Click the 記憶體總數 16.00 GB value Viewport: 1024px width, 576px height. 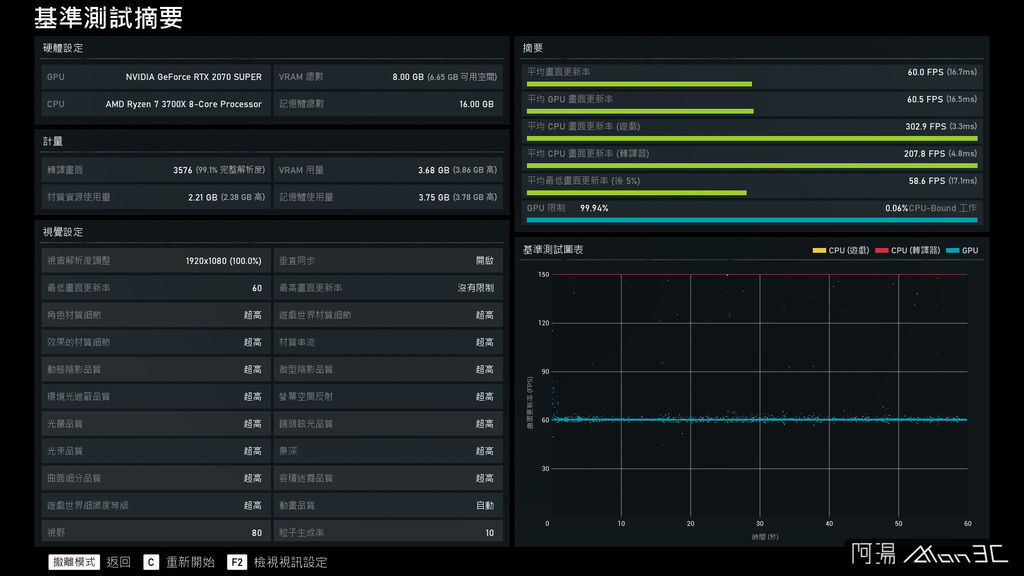[x=476, y=104]
